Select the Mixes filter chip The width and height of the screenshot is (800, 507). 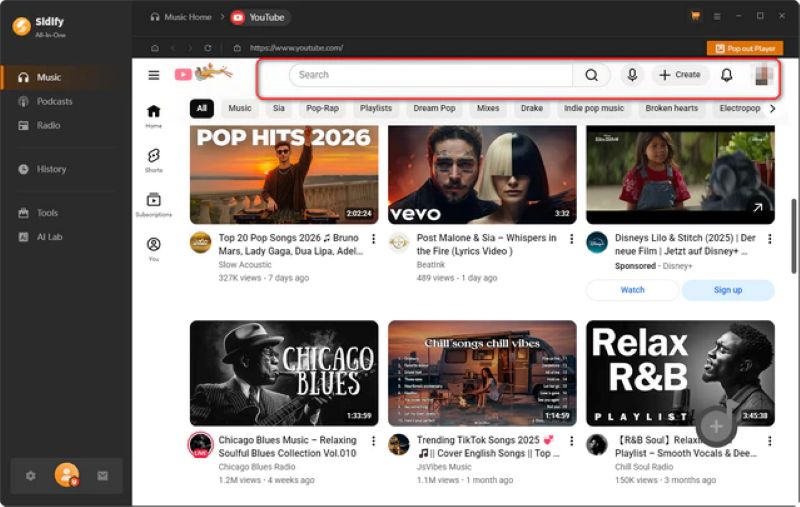(488, 108)
